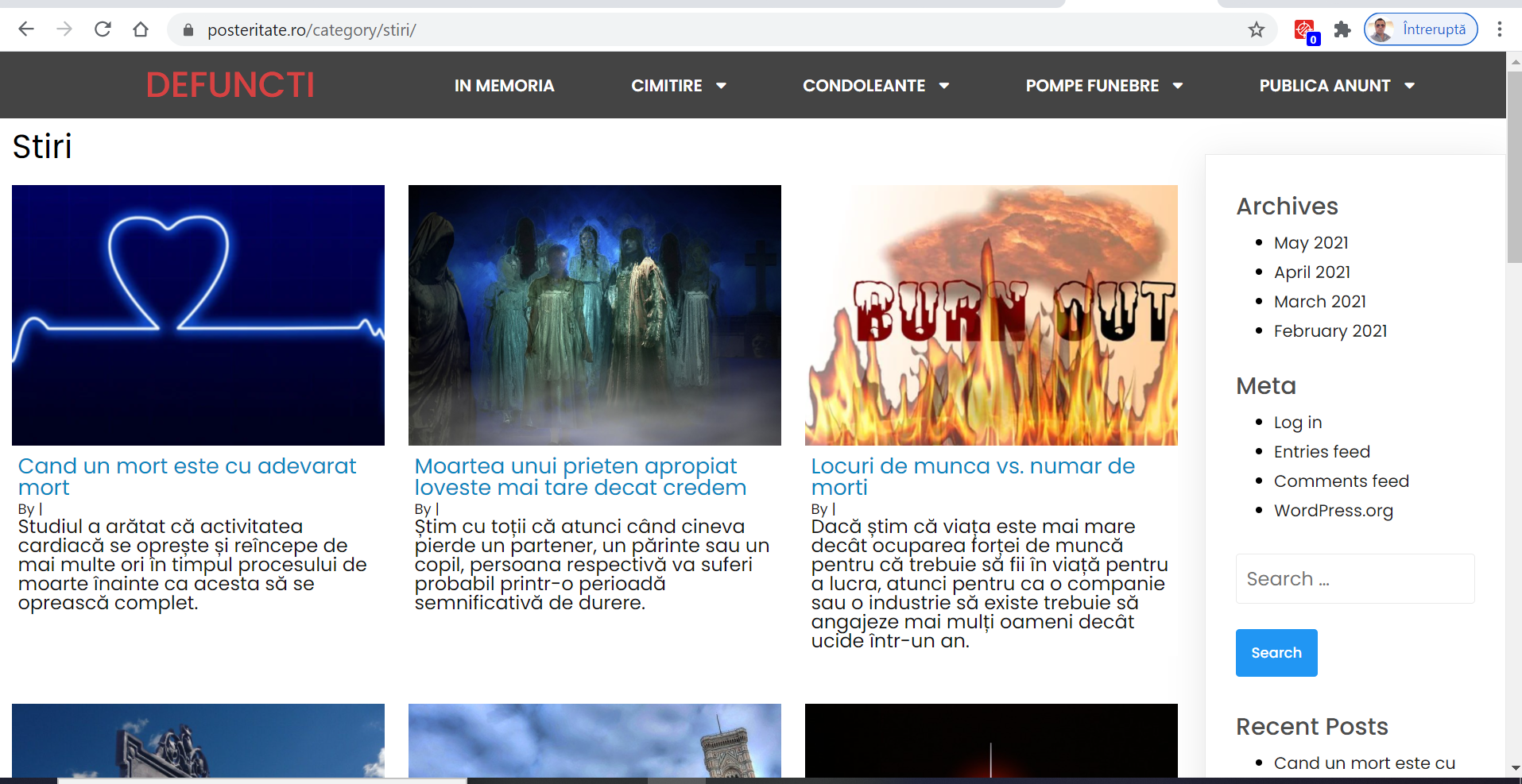Go to IN MEMORIA page

tap(504, 86)
